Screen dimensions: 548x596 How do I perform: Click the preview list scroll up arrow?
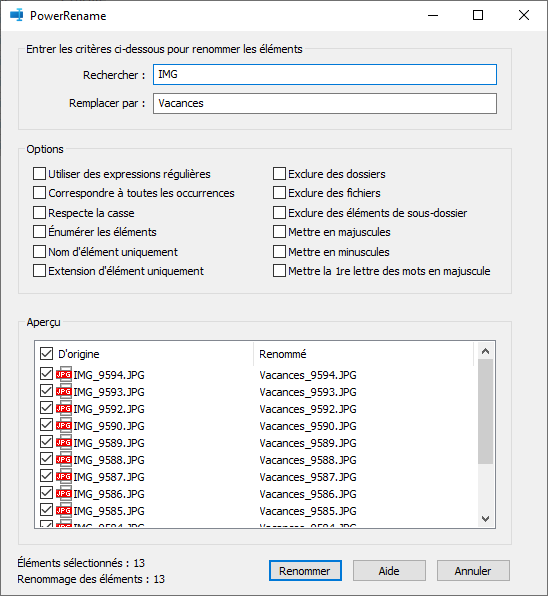click(x=485, y=351)
